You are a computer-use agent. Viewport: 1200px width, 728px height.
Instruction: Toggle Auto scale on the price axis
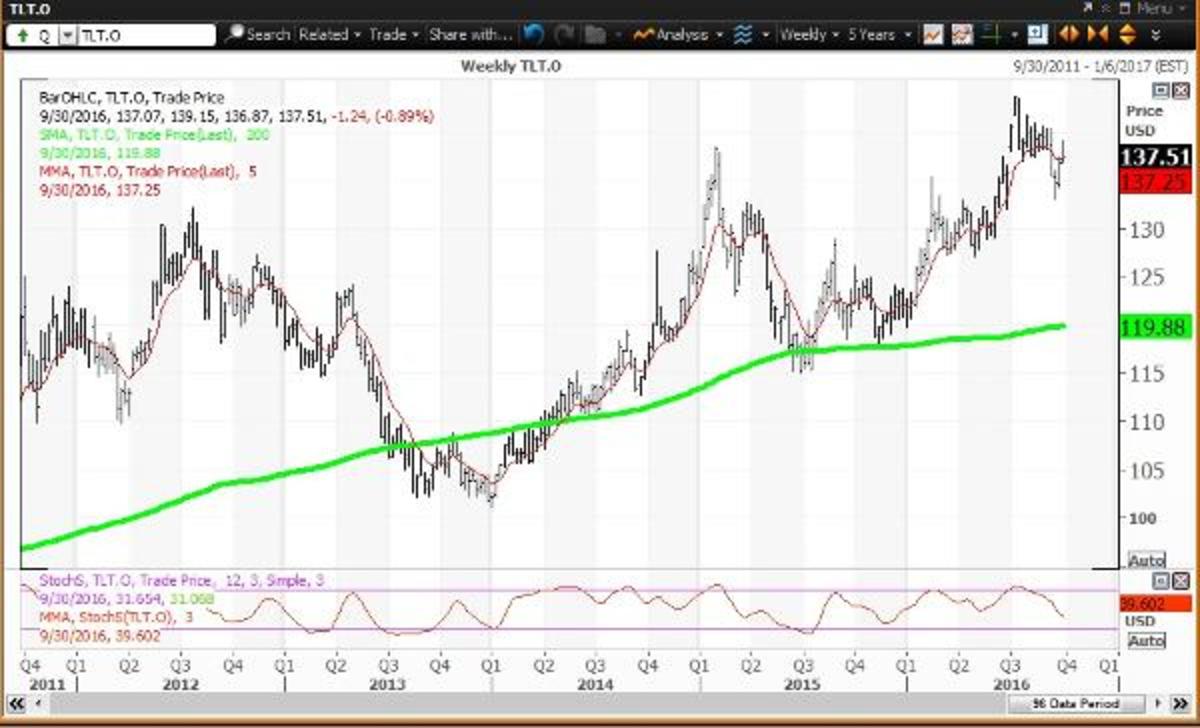tap(1146, 560)
